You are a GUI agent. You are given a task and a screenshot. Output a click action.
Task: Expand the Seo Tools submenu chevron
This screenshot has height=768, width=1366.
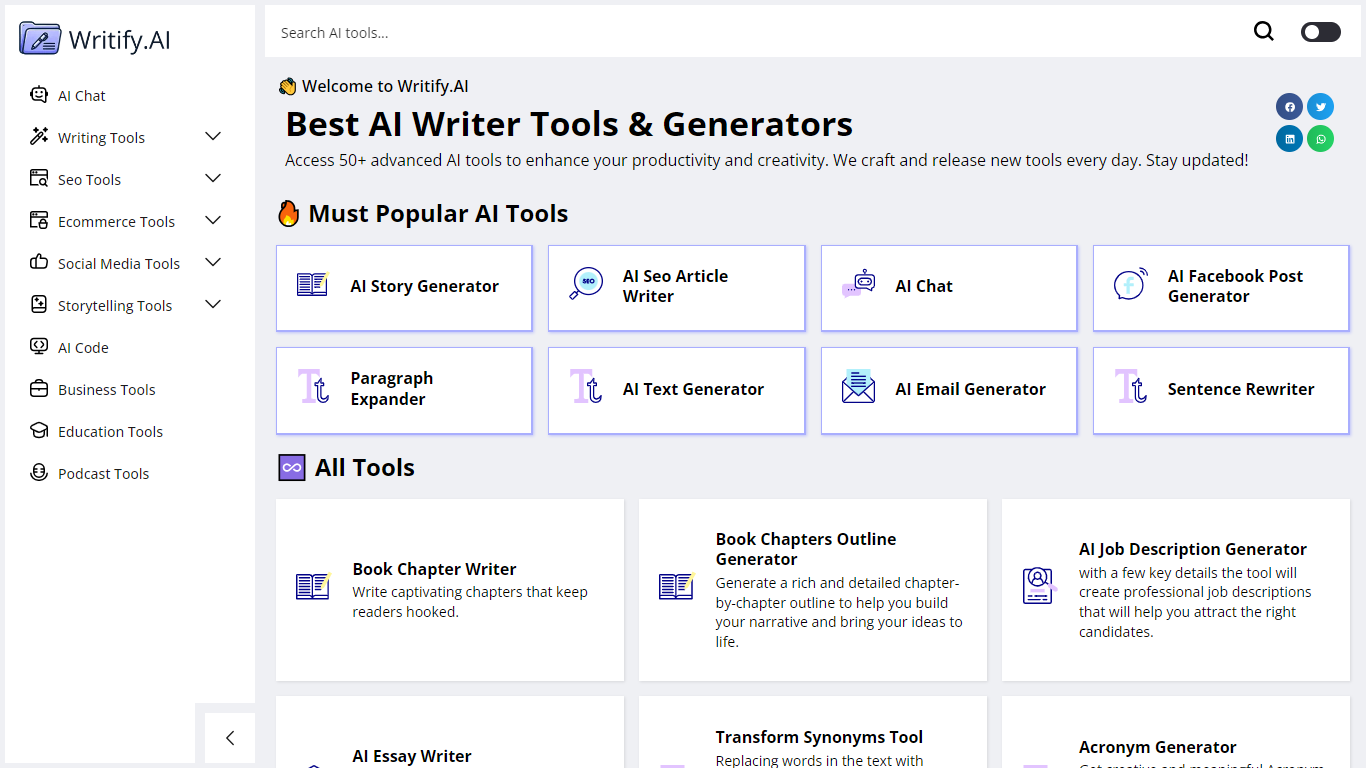[213, 178]
